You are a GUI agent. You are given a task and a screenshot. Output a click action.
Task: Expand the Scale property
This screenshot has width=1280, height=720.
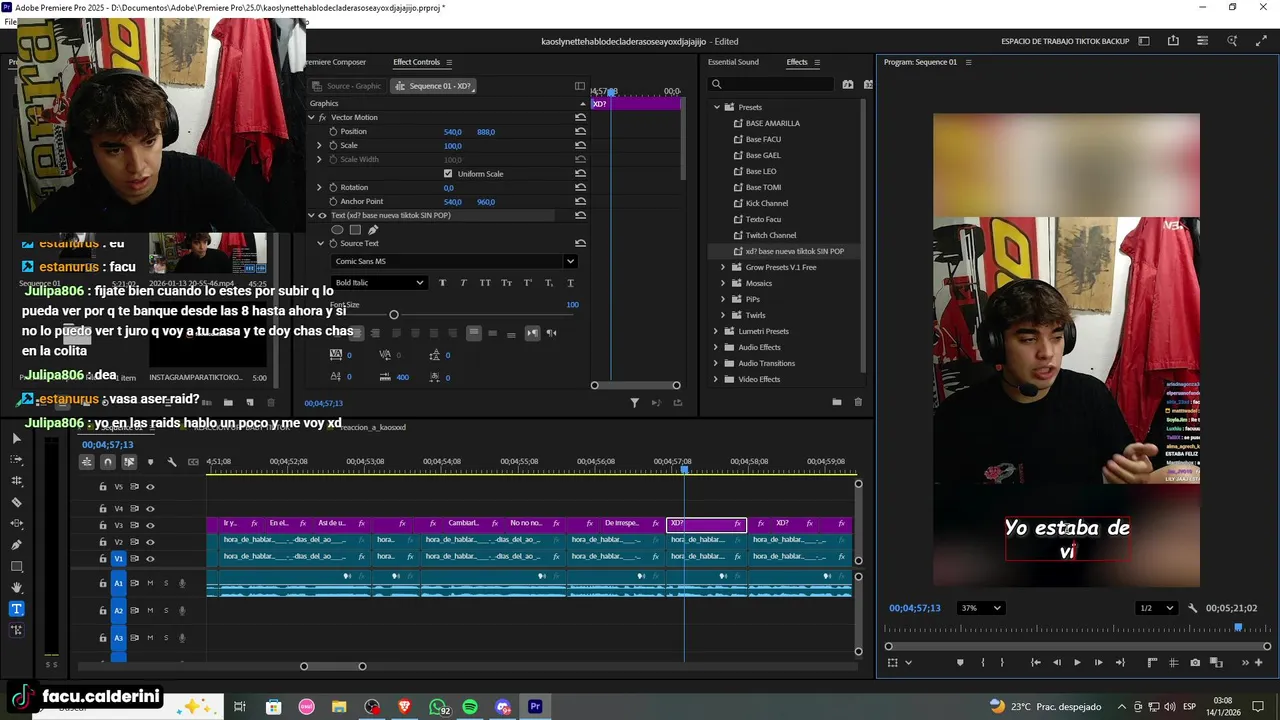point(320,145)
